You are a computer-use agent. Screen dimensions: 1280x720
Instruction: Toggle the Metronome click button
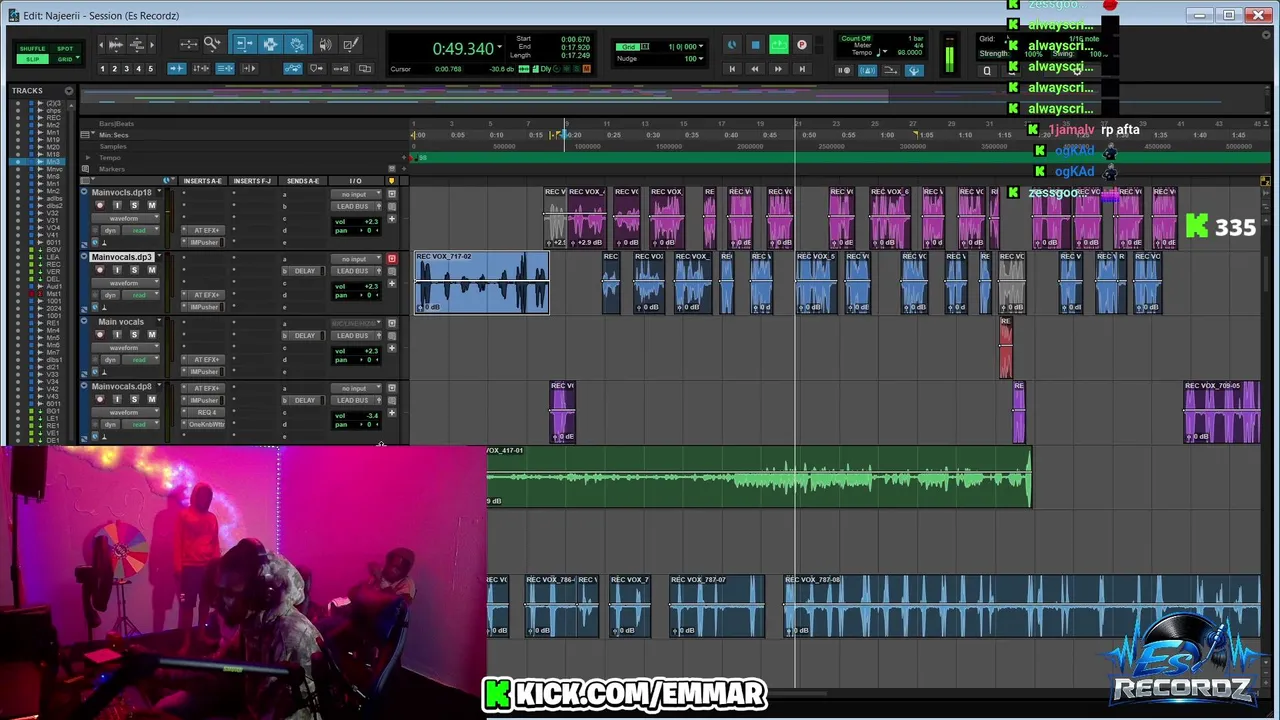[x=867, y=70]
